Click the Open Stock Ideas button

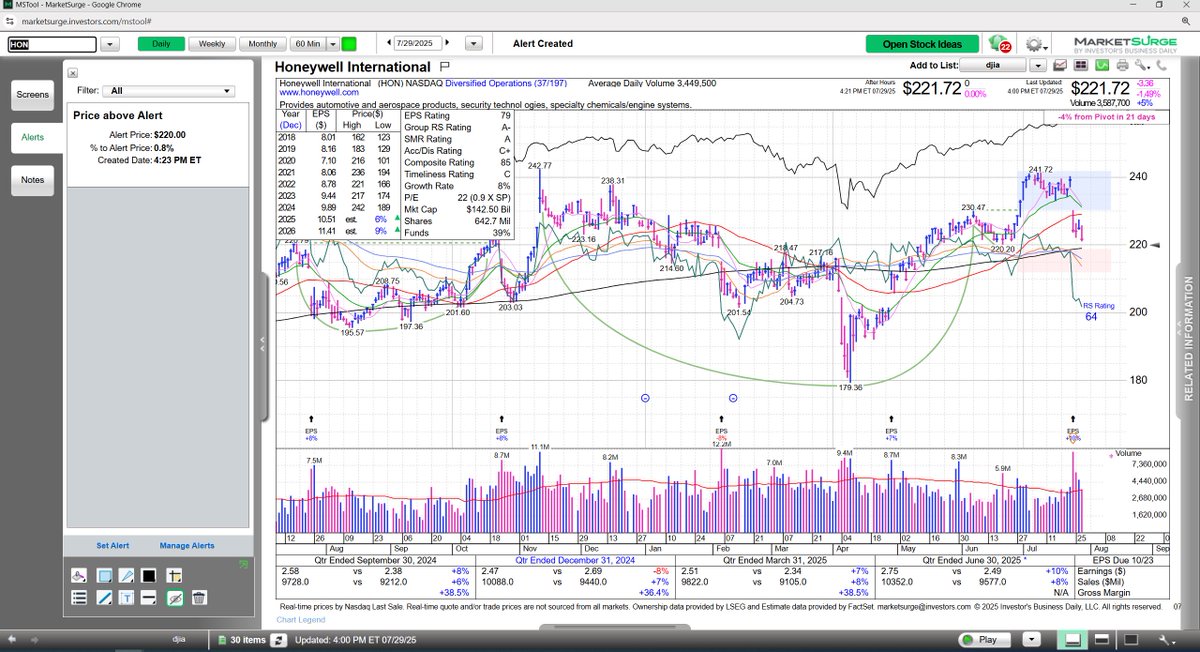point(922,44)
